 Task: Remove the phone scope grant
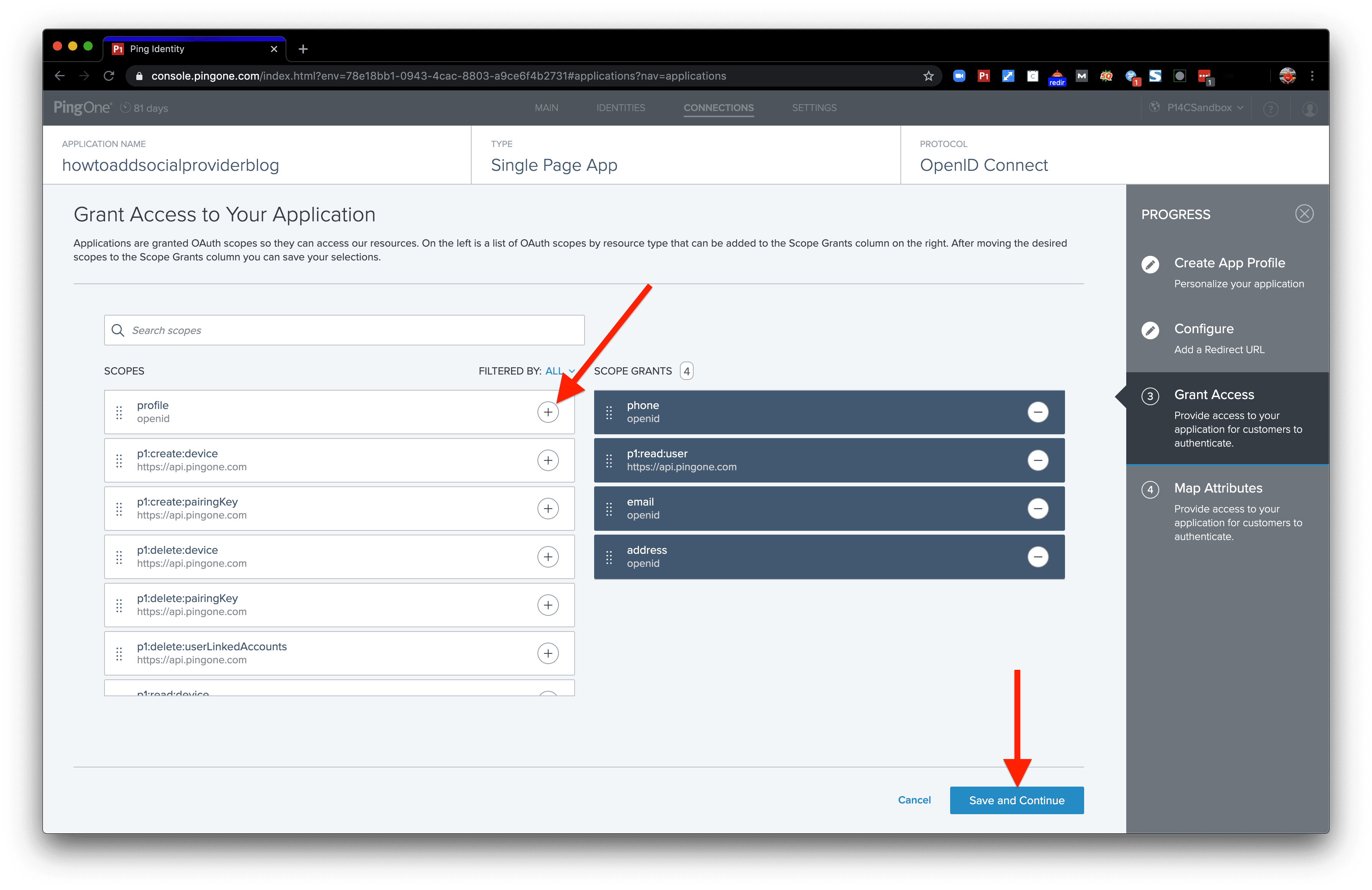pyautogui.click(x=1038, y=412)
